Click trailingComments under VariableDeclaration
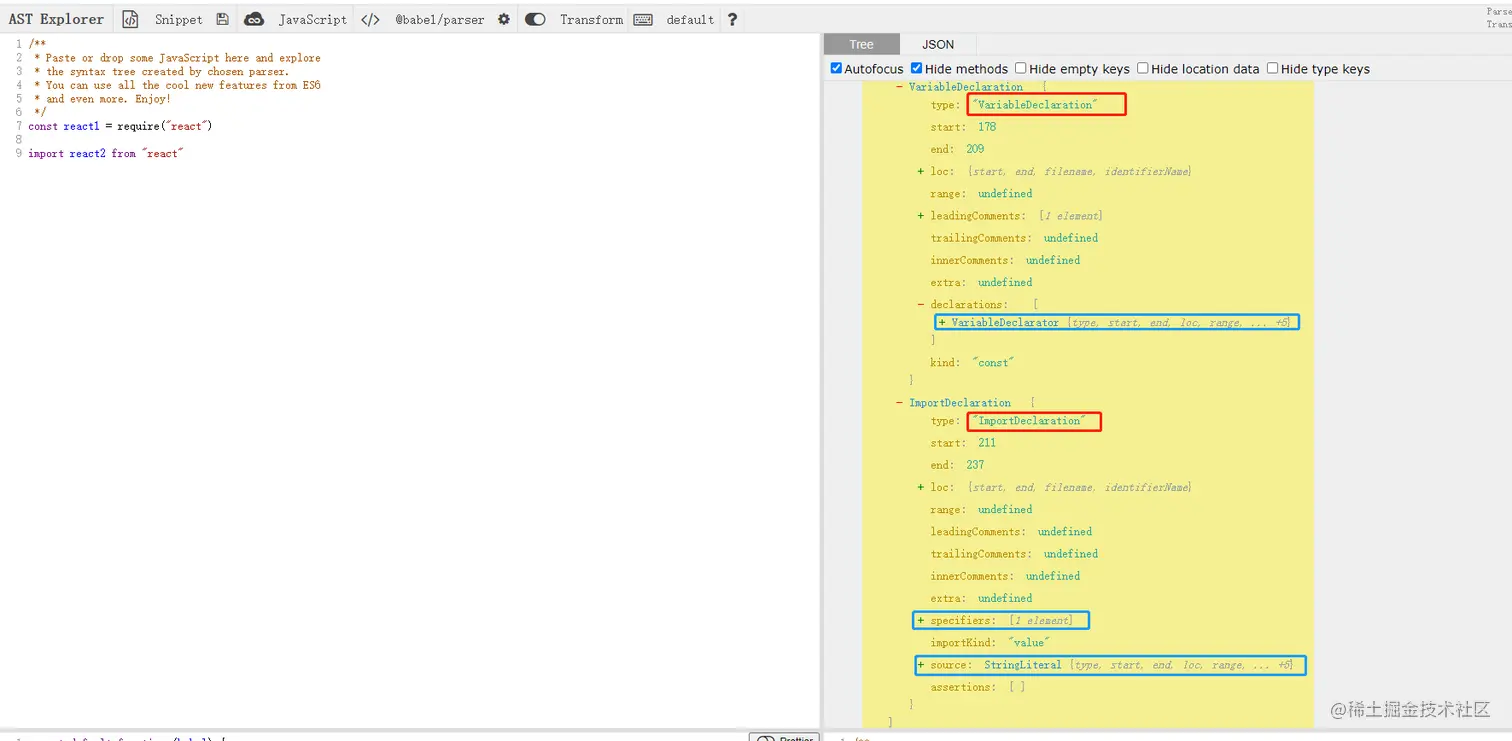This screenshot has width=1512, height=741. coord(1014,238)
